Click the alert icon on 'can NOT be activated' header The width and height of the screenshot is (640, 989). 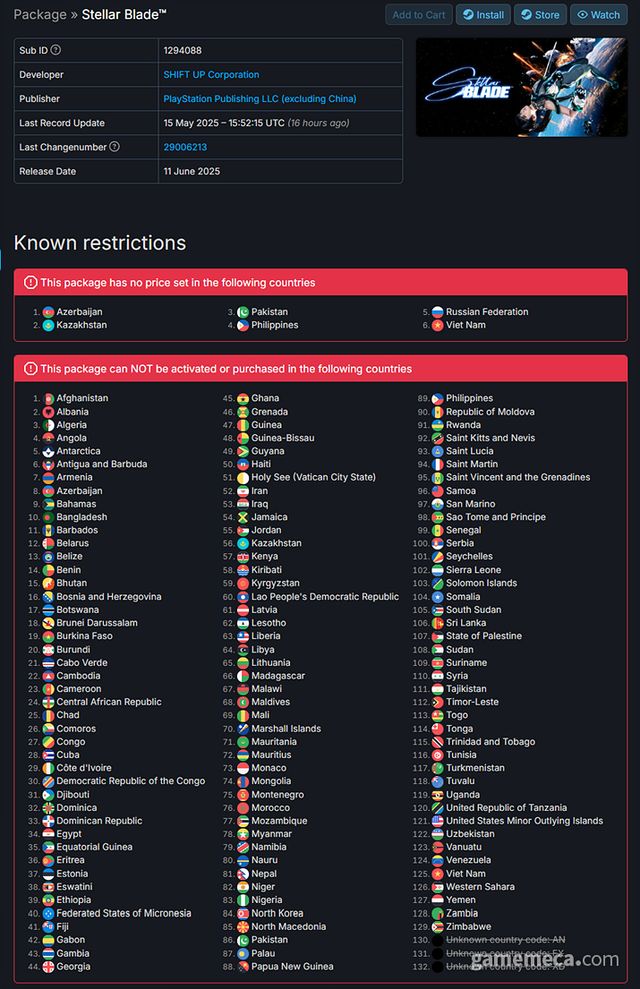[x=31, y=369]
